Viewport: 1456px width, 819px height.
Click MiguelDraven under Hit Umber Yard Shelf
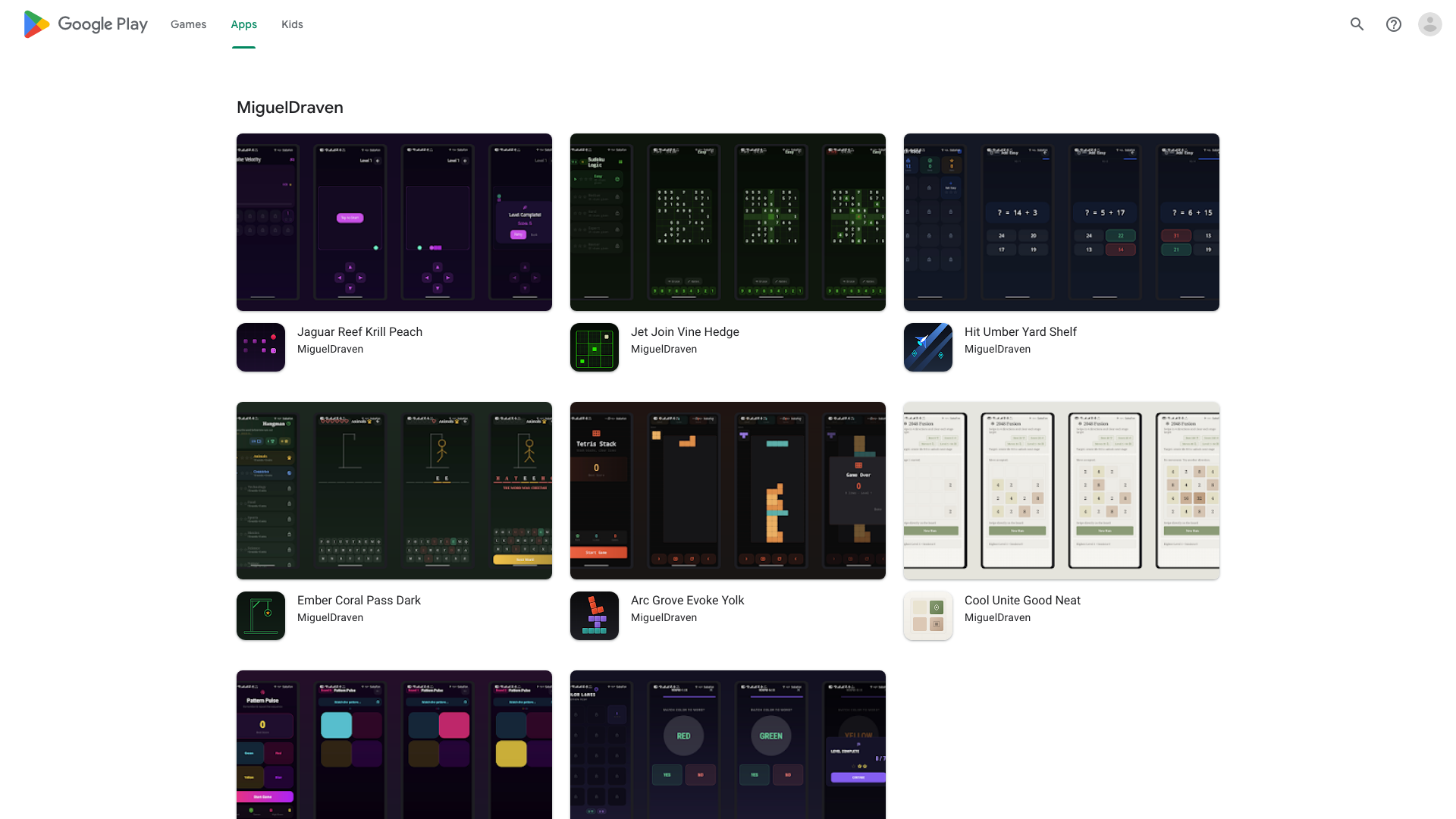pyautogui.click(x=997, y=349)
